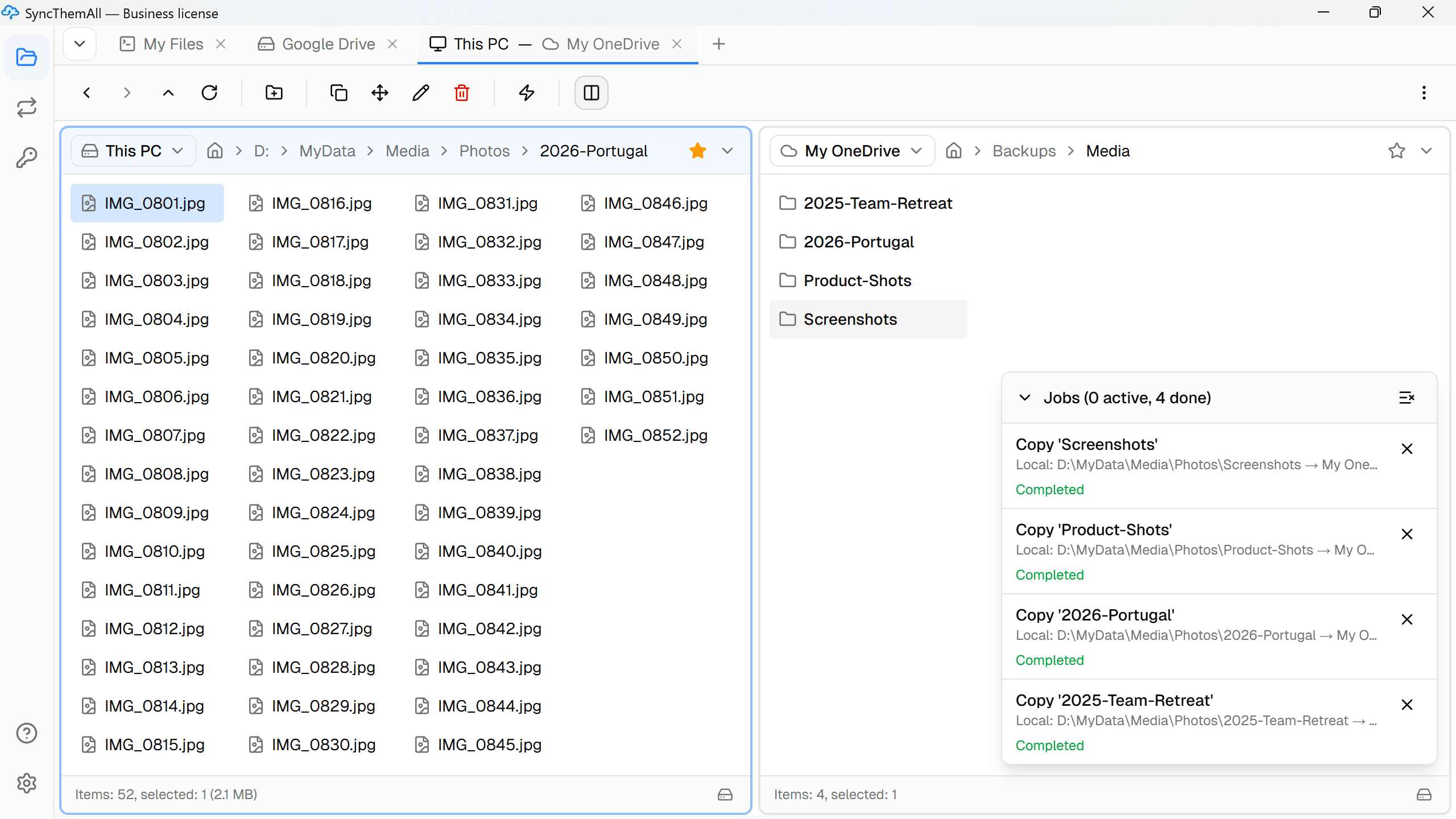Open the tab list dropdown
This screenshot has width=1456, height=819.
(80, 44)
